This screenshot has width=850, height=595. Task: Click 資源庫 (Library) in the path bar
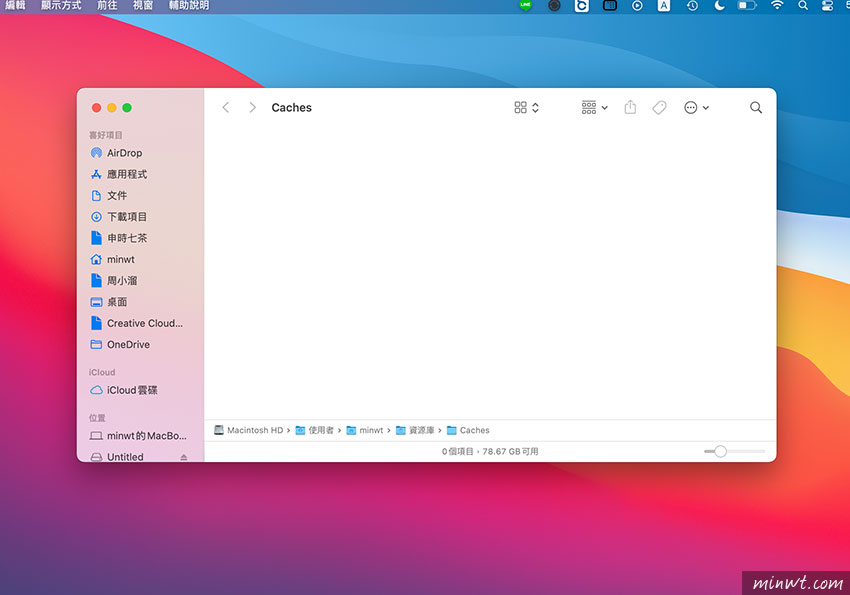(415, 430)
